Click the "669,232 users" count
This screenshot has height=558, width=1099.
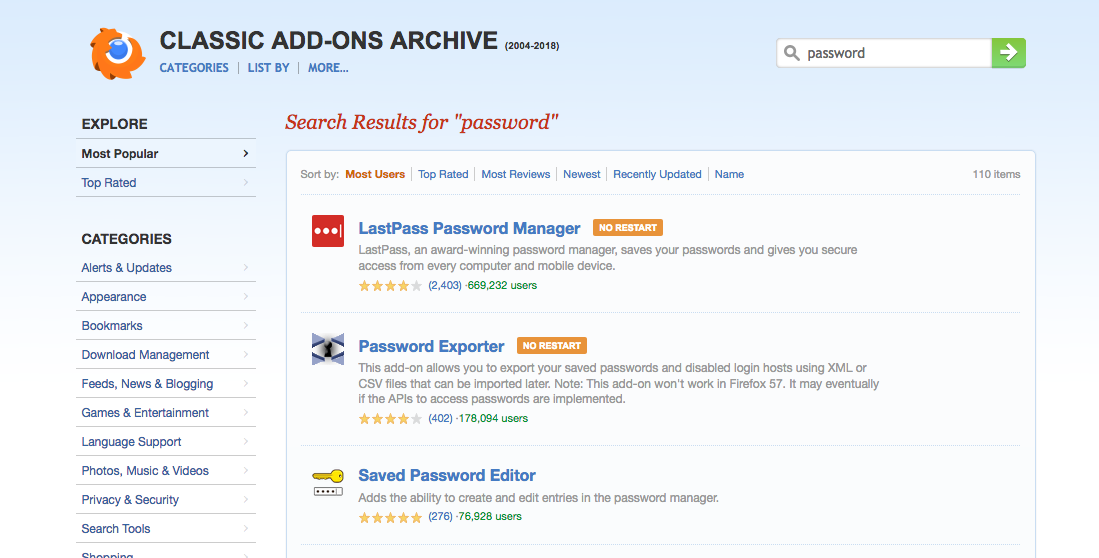point(502,285)
